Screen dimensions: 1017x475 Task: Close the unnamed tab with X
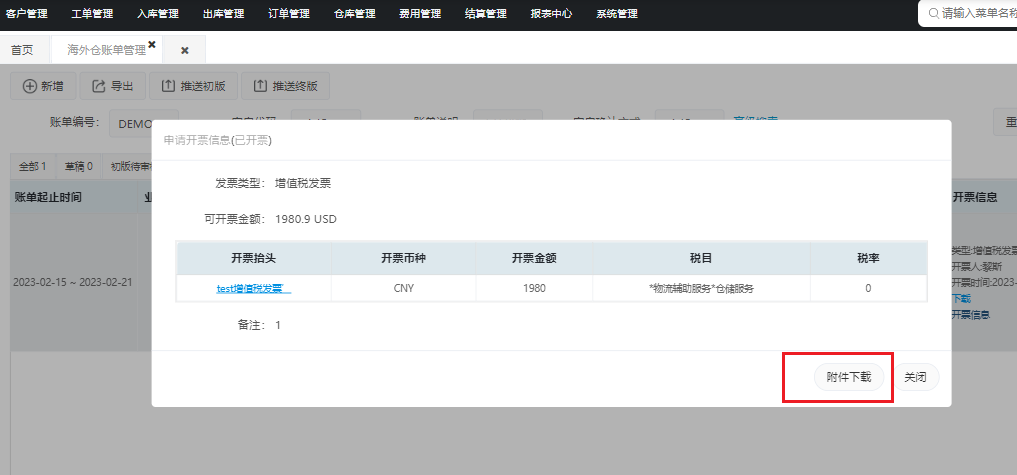(x=184, y=51)
